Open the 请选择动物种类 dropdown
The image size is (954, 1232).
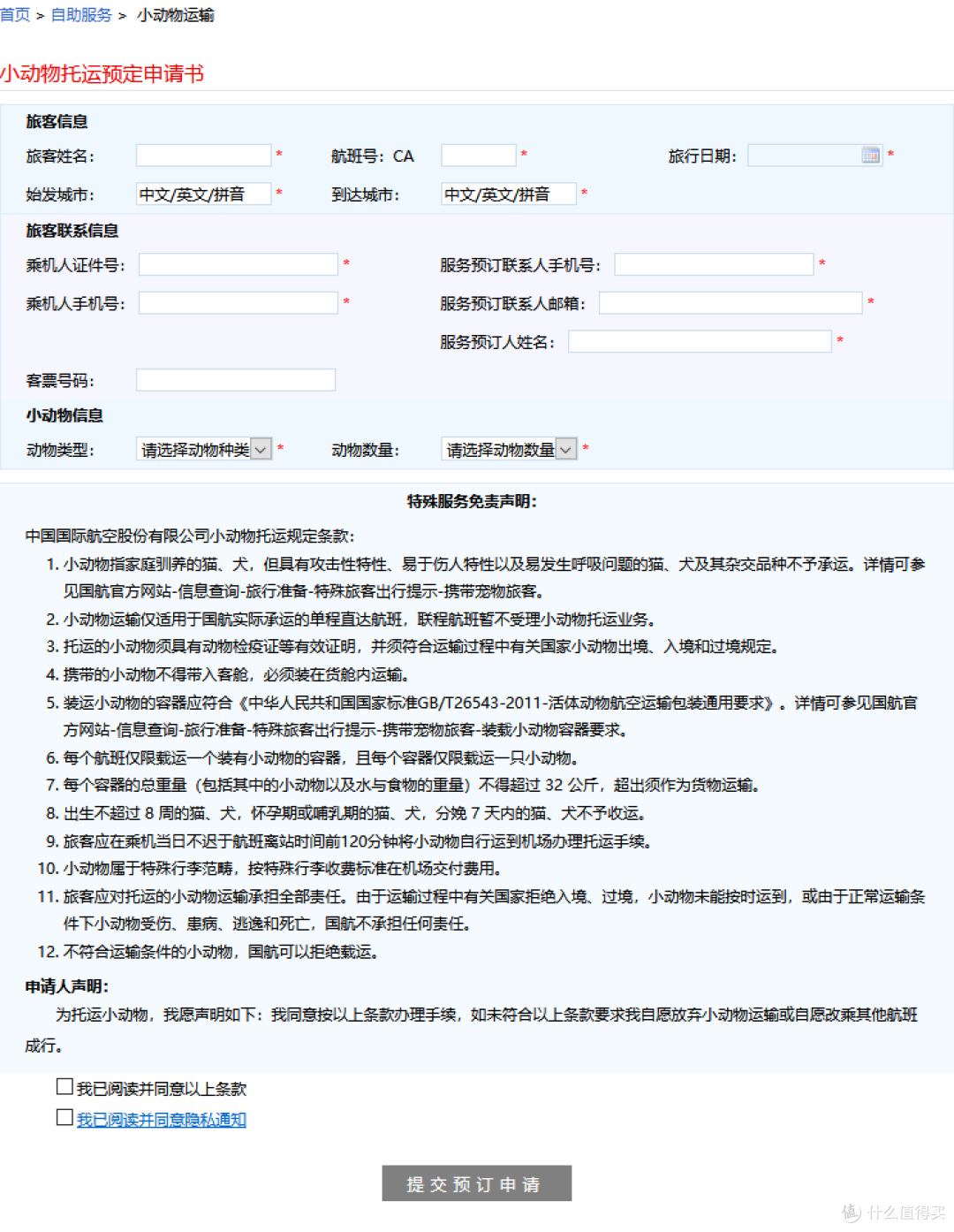204,450
